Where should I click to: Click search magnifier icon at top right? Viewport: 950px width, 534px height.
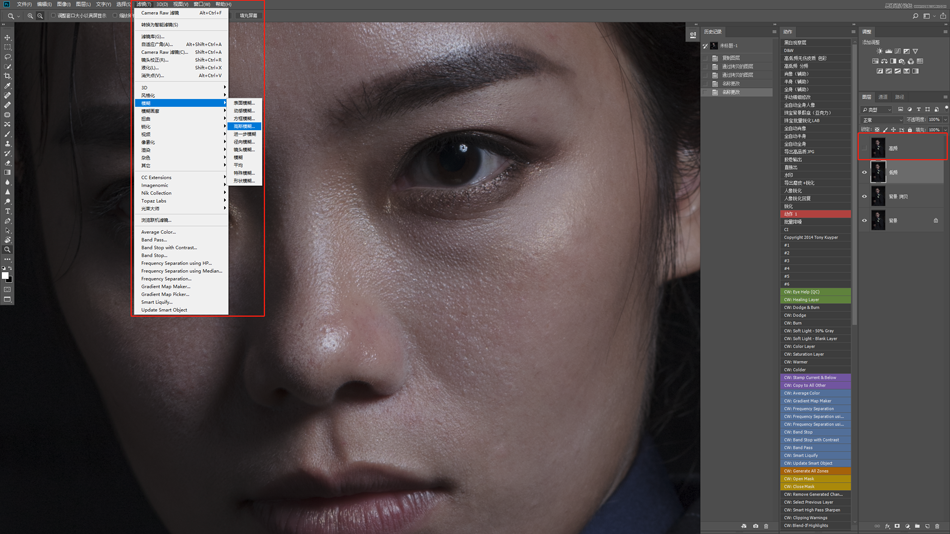[x=915, y=16]
